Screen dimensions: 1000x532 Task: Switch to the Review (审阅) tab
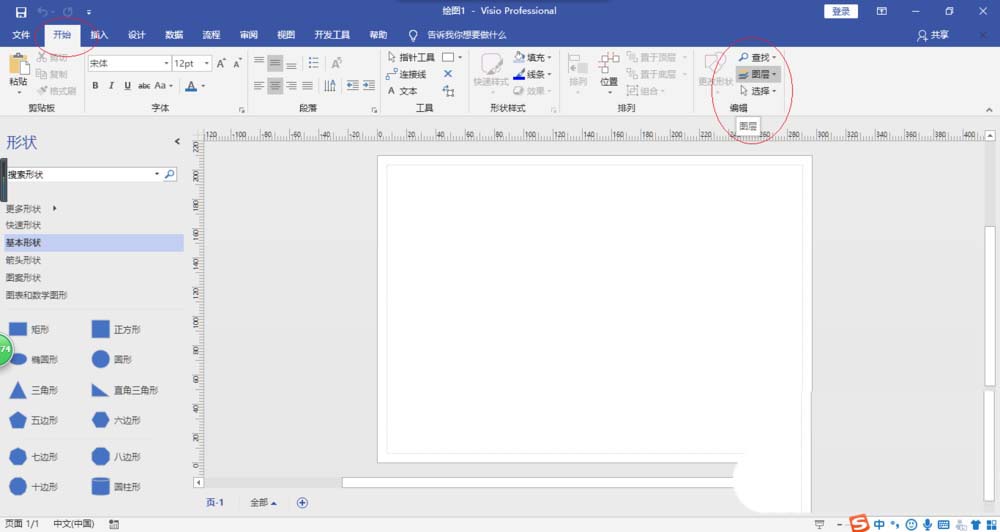point(249,35)
